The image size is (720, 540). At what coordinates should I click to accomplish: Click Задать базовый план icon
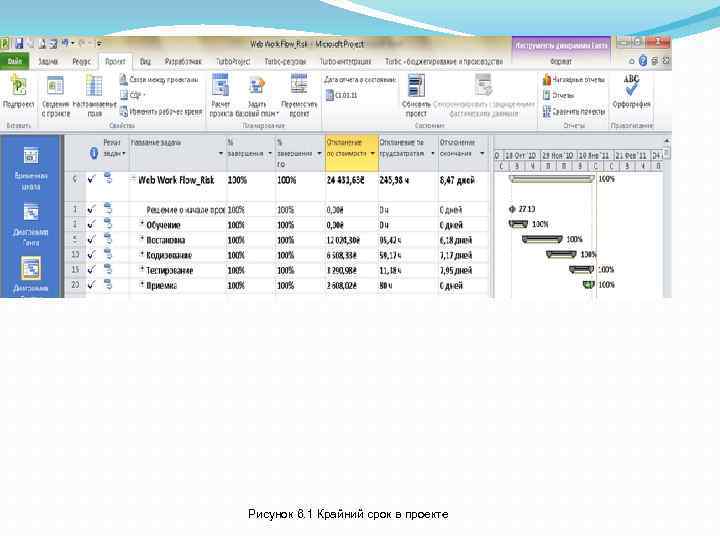point(257,86)
